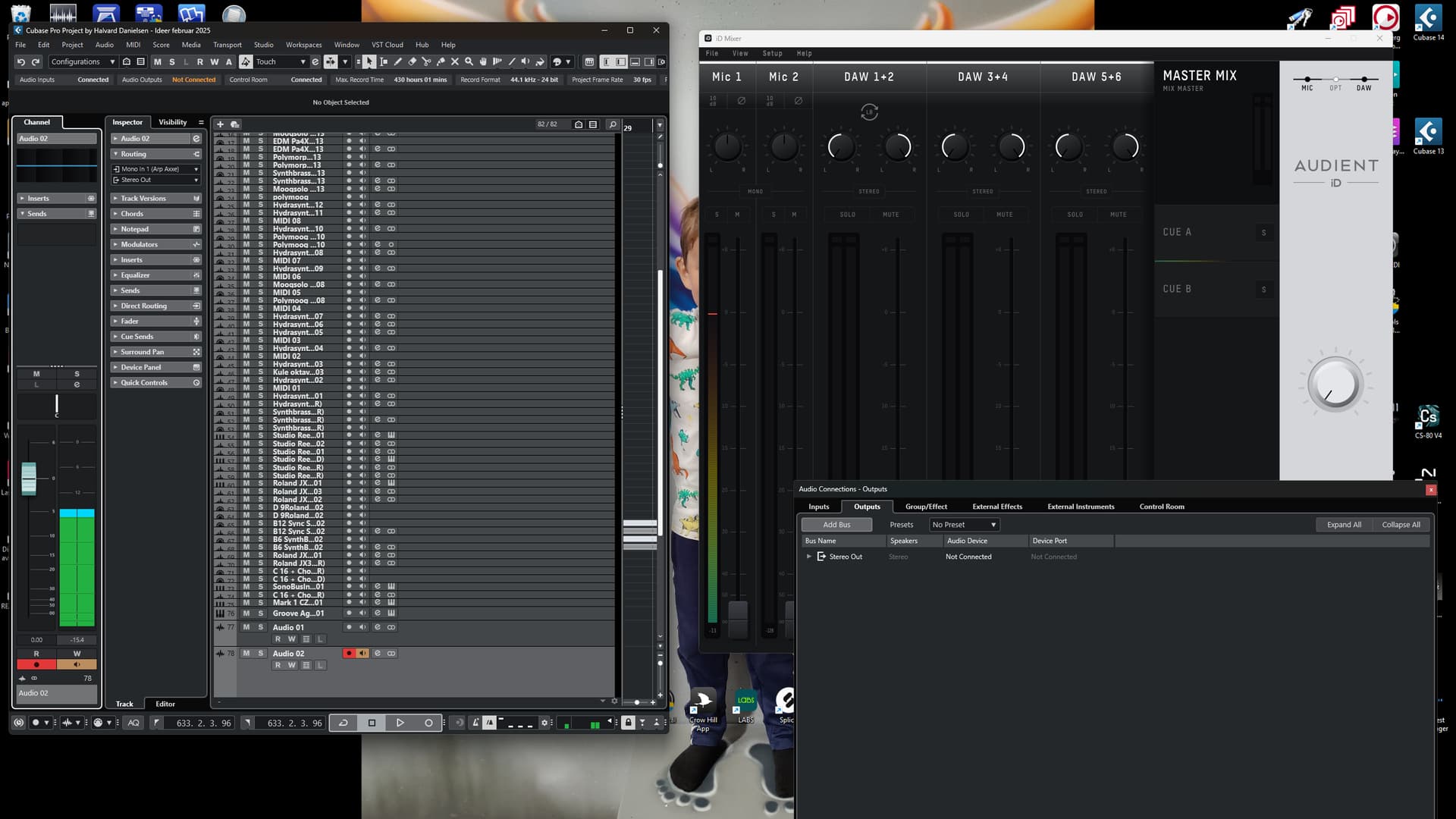Open the Configurations dropdown
This screenshot has width=1456, height=819.
point(83,62)
